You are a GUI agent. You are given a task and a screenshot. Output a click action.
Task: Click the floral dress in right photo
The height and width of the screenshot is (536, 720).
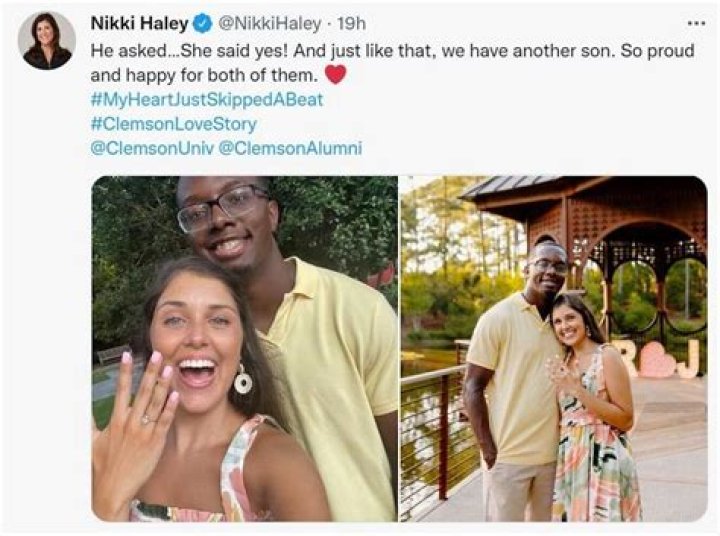coord(595,440)
